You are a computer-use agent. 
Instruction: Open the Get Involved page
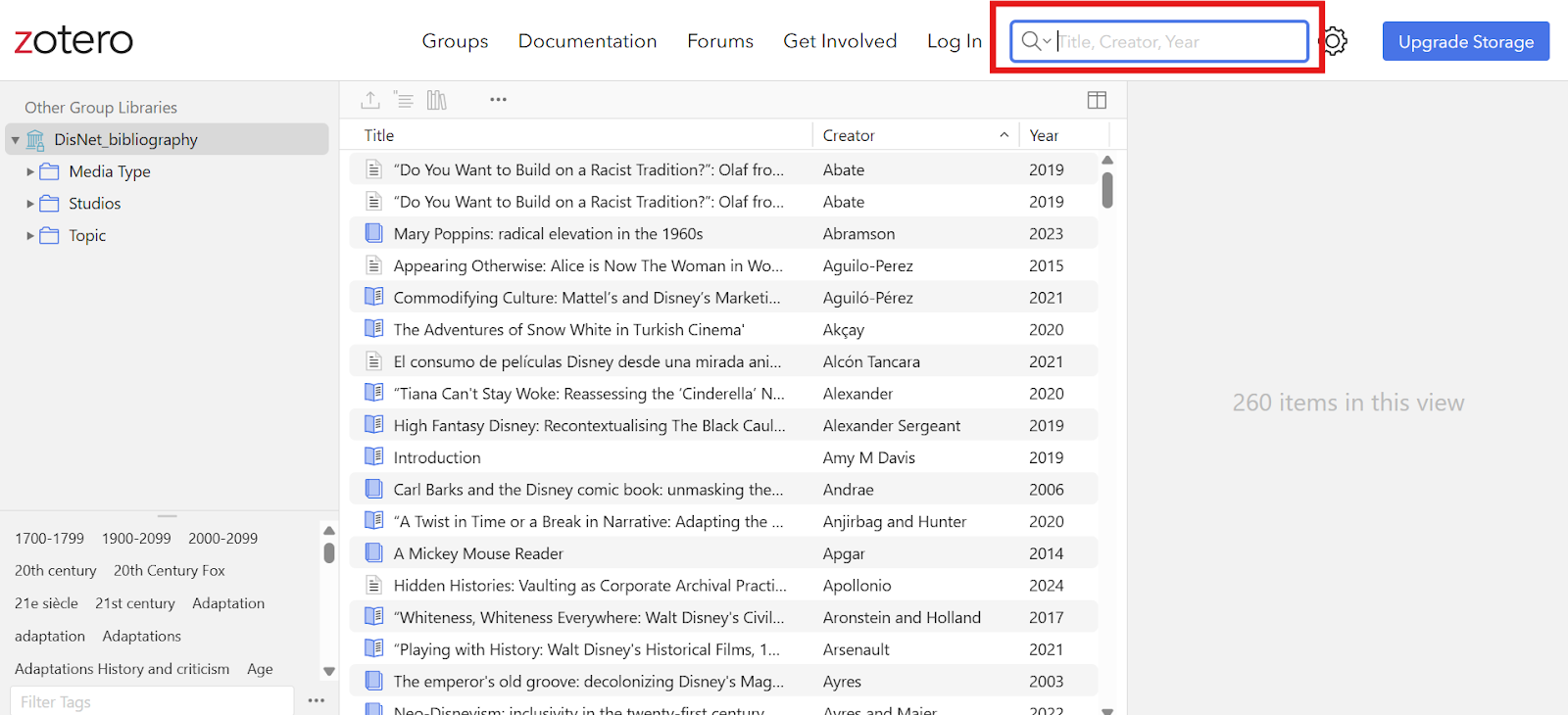[x=840, y=41]
